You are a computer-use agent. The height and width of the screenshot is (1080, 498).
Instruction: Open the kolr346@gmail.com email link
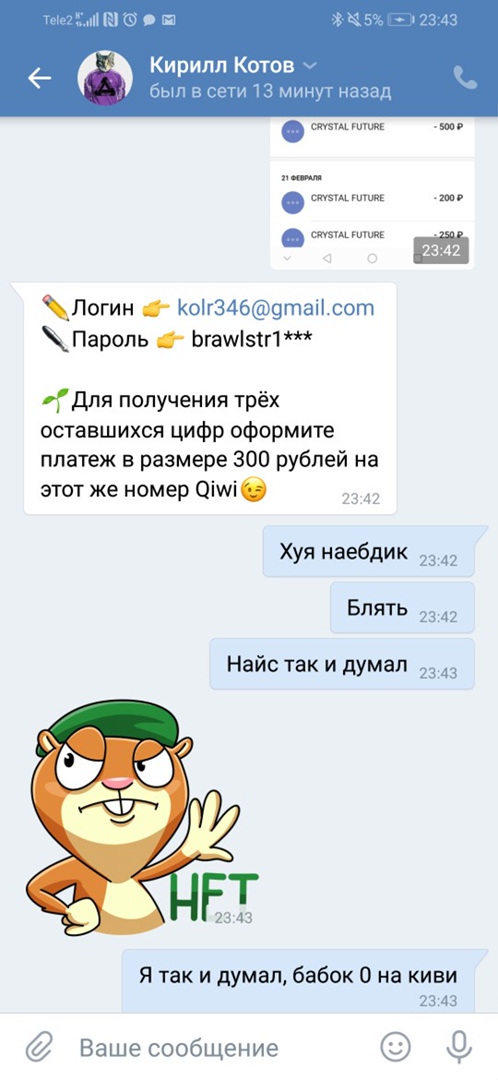(276, 308)
